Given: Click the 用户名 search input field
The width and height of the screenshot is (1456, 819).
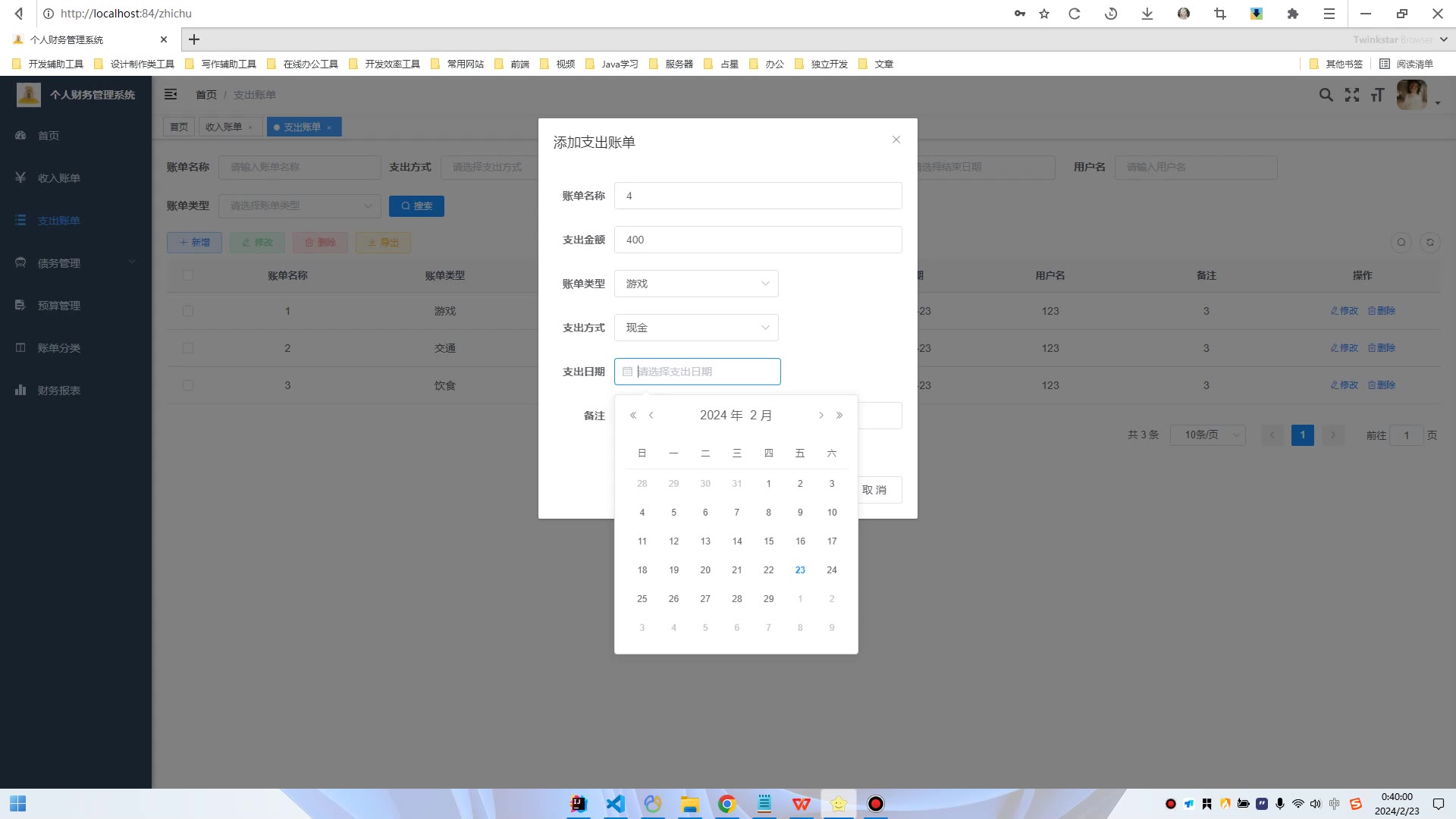Looking at the screenshot, I should point(1196,167).
